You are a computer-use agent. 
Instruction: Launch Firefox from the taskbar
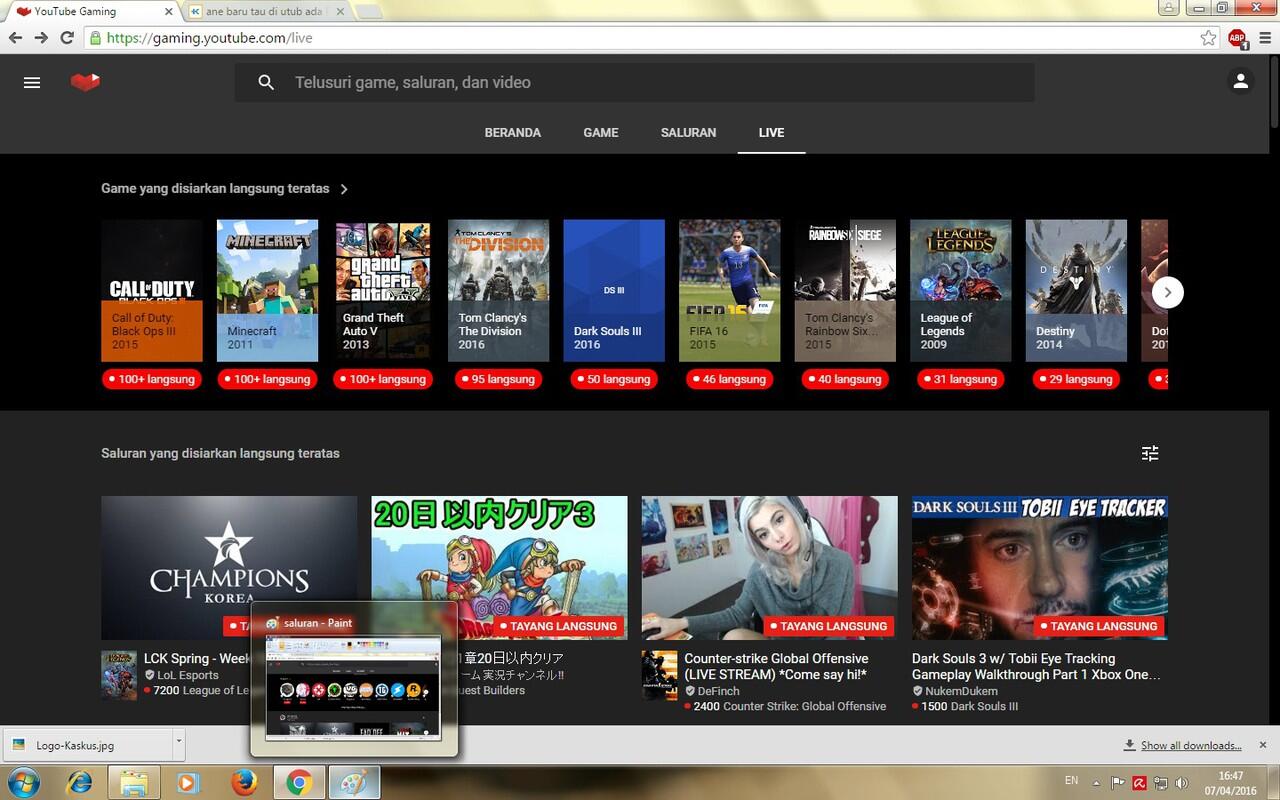[x=243, y=781]
